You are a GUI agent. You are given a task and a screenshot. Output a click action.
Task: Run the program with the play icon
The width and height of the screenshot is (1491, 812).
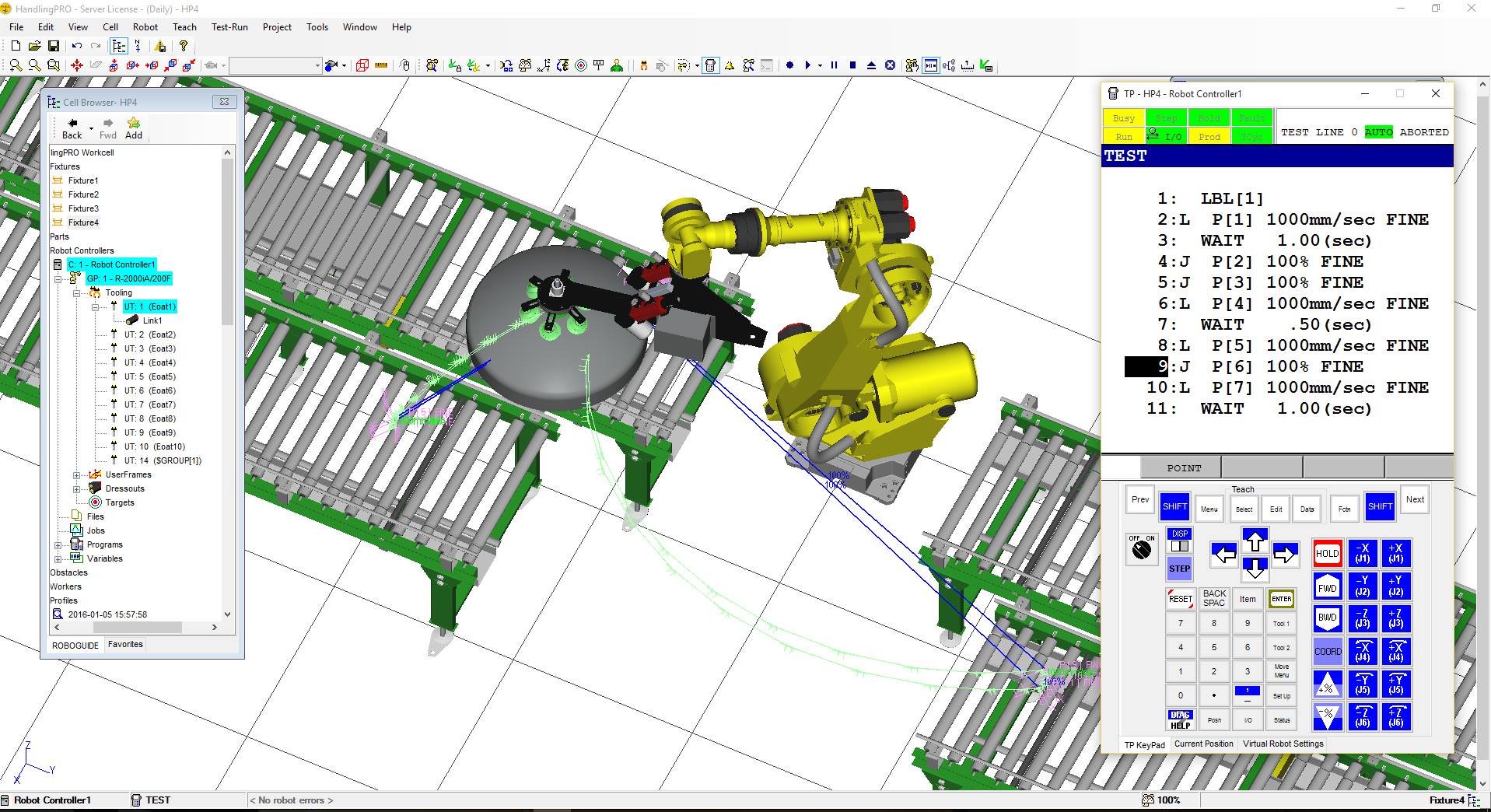point(807,65)
